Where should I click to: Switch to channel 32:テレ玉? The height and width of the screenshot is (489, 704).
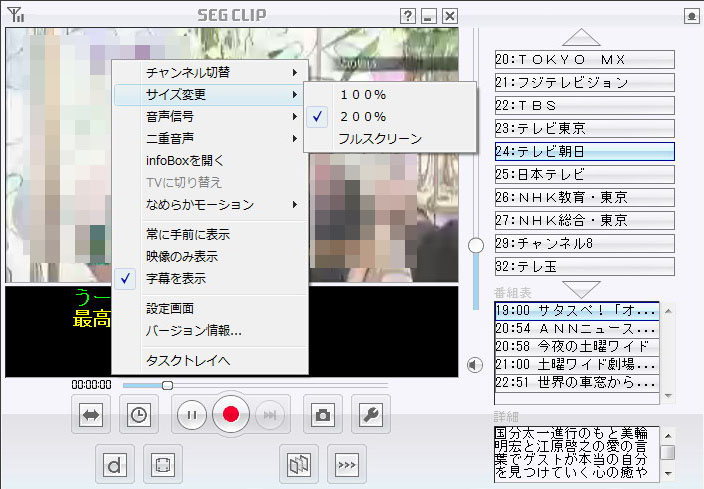coord(585,267)
